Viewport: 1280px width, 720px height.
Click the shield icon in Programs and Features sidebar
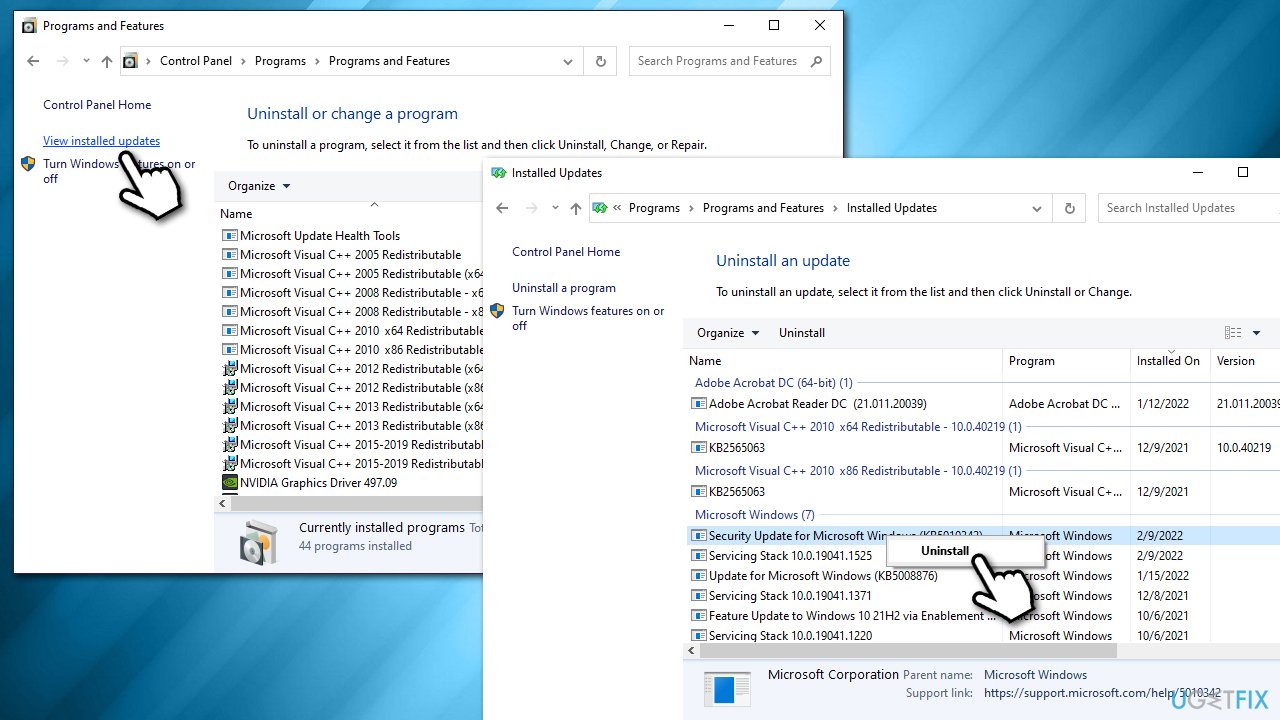(28, 164)
